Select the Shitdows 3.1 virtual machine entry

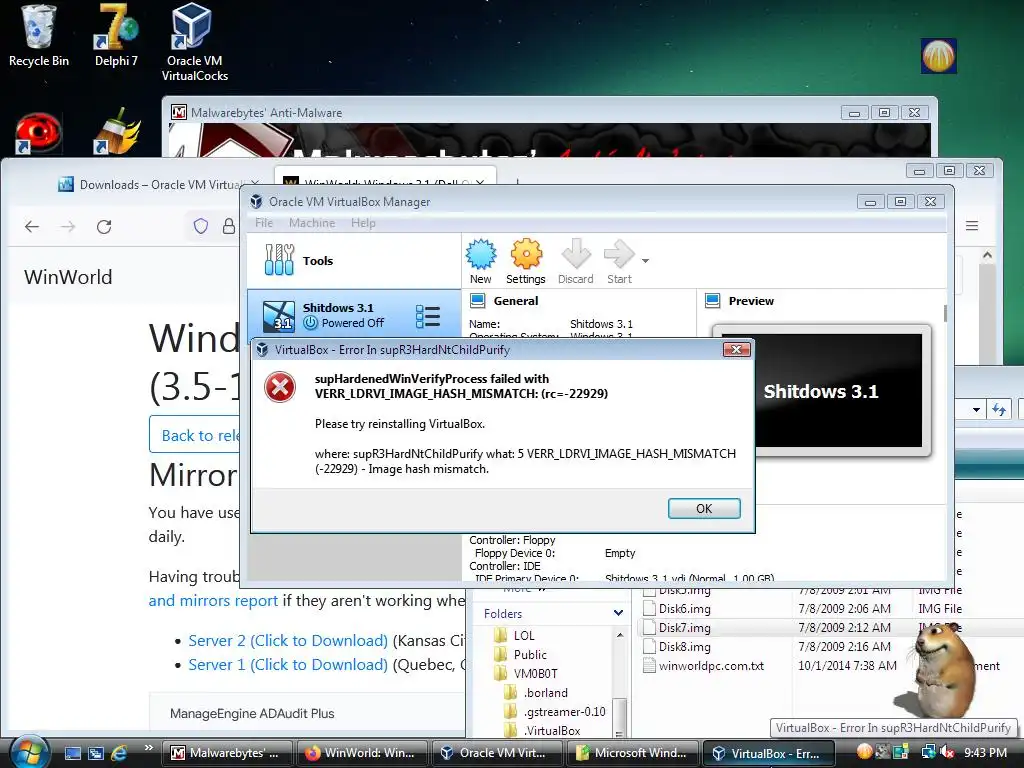coord(354,315)
